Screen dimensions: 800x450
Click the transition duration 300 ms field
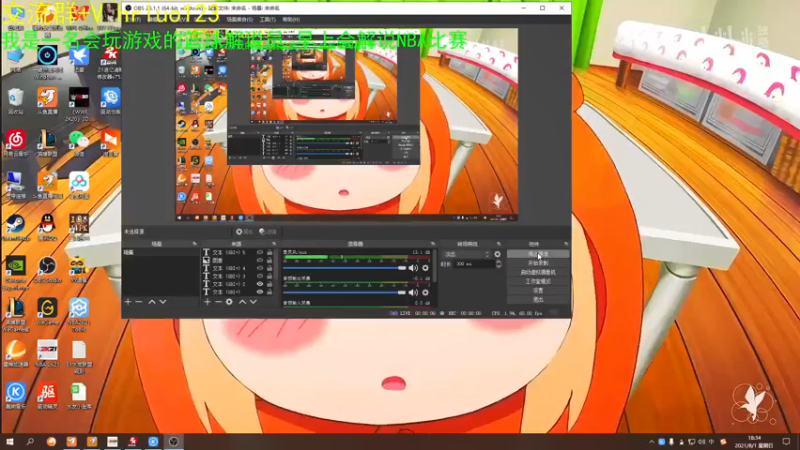tap(474, 264)
